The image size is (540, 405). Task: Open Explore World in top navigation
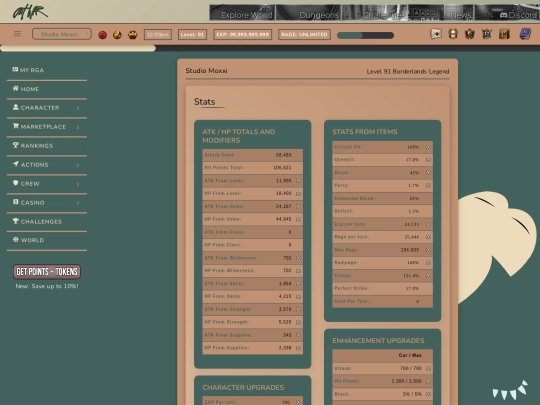click(242, 13)
